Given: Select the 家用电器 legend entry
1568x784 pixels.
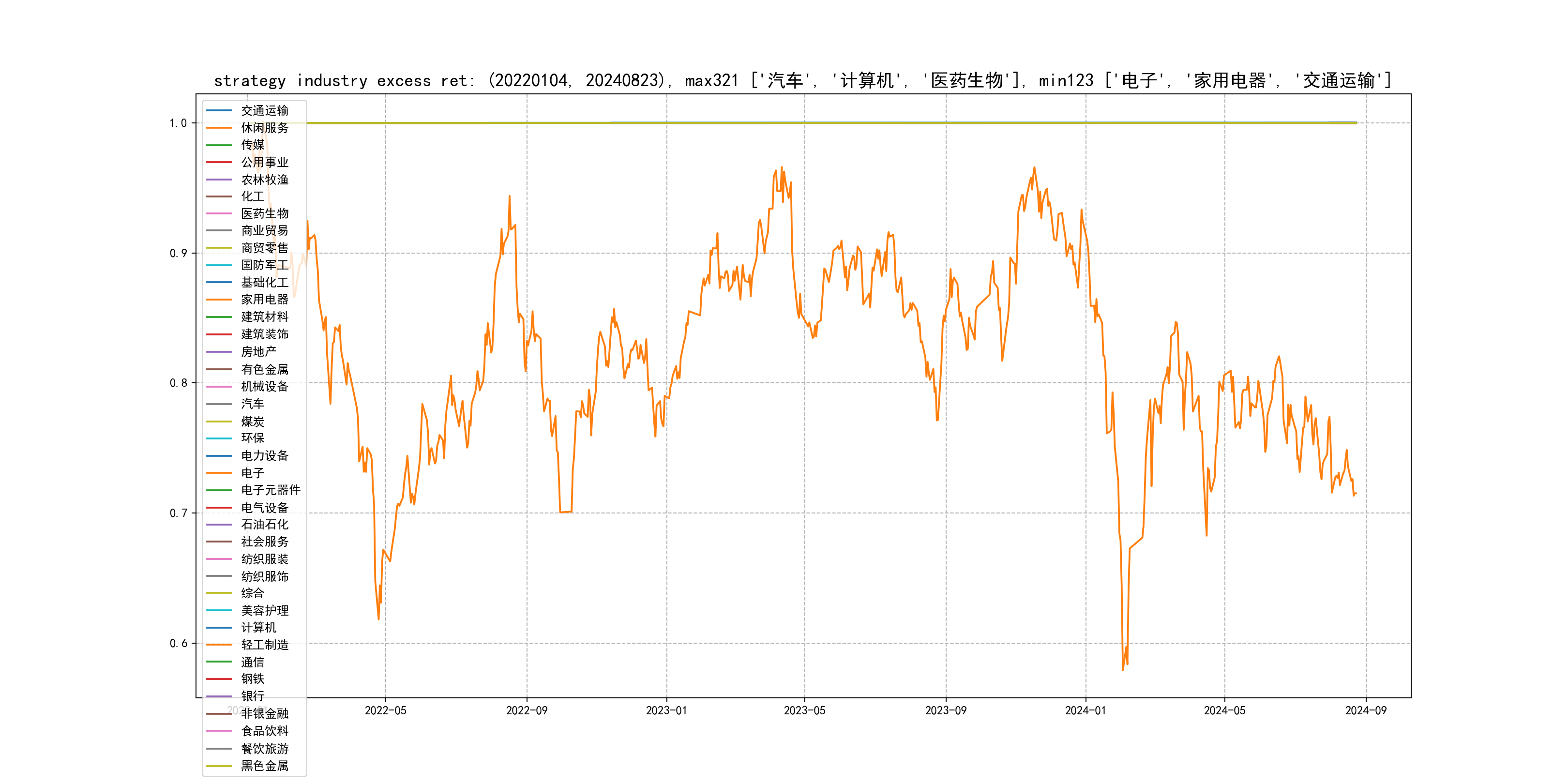Looking at the screenshot, I should (264, 300).
